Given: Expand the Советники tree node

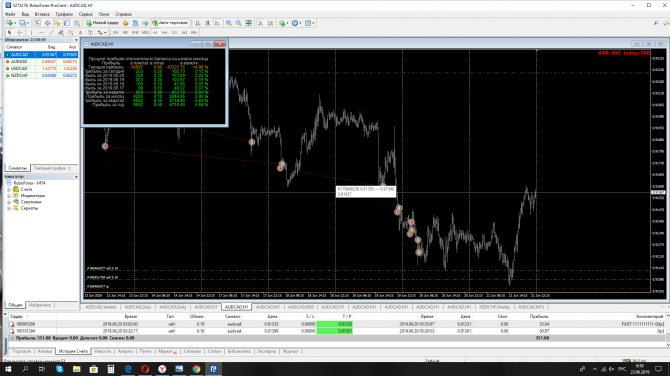Looking at the screenshot, I should point(9,202).
